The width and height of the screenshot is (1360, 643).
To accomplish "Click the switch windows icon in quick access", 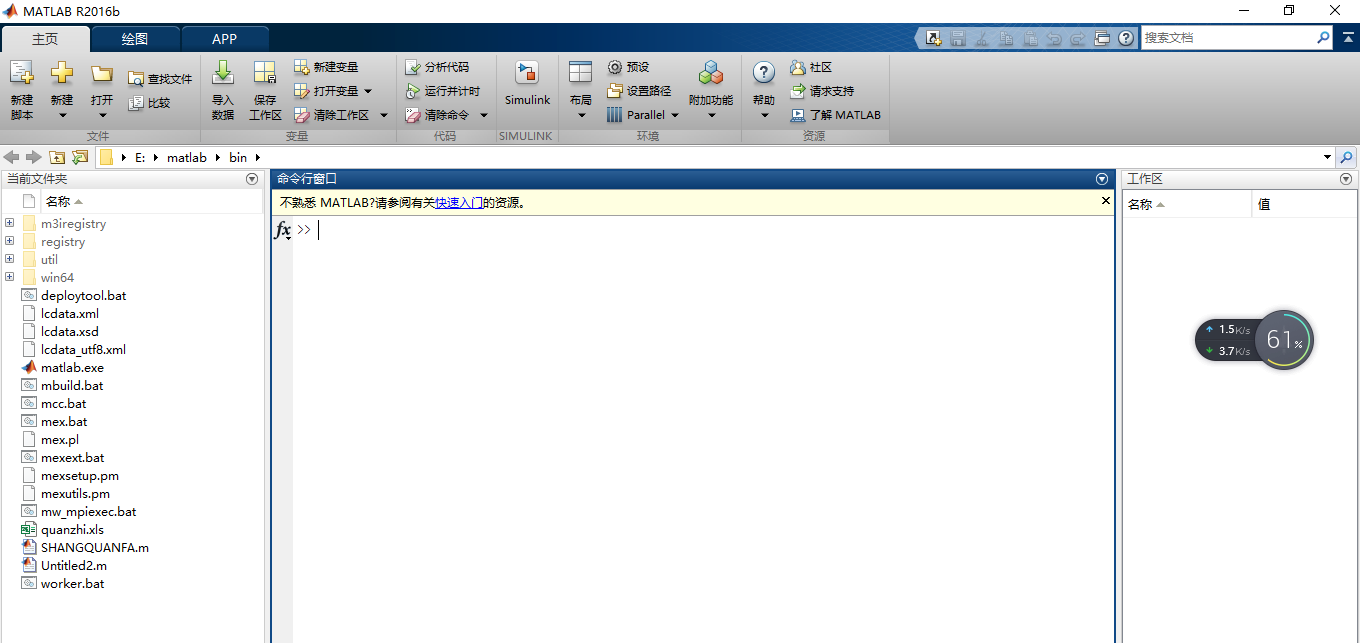I will click(x=1102, y=38).
